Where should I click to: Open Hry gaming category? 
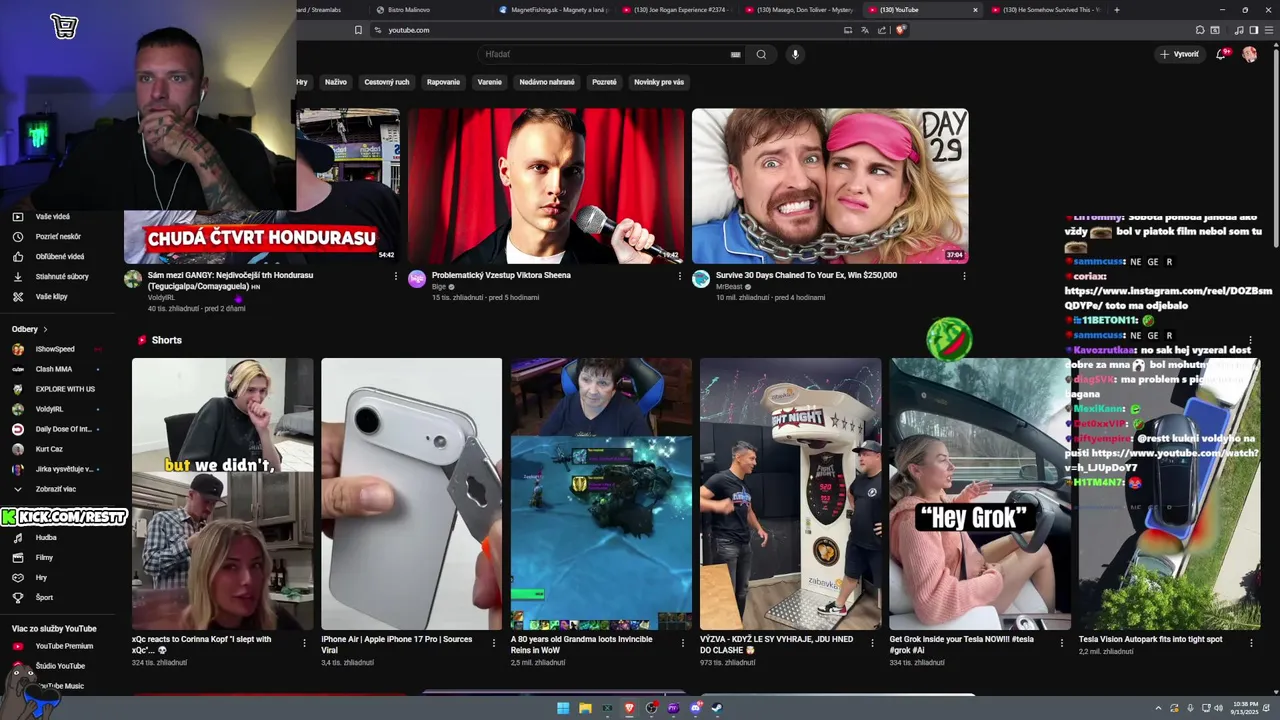coord(57,578)
